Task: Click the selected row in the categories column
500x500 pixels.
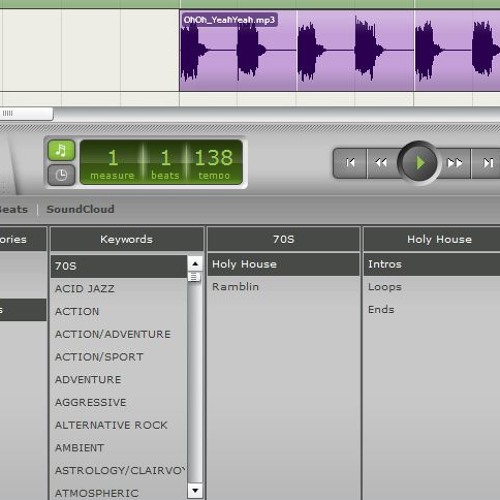Action: coord(23,310)
